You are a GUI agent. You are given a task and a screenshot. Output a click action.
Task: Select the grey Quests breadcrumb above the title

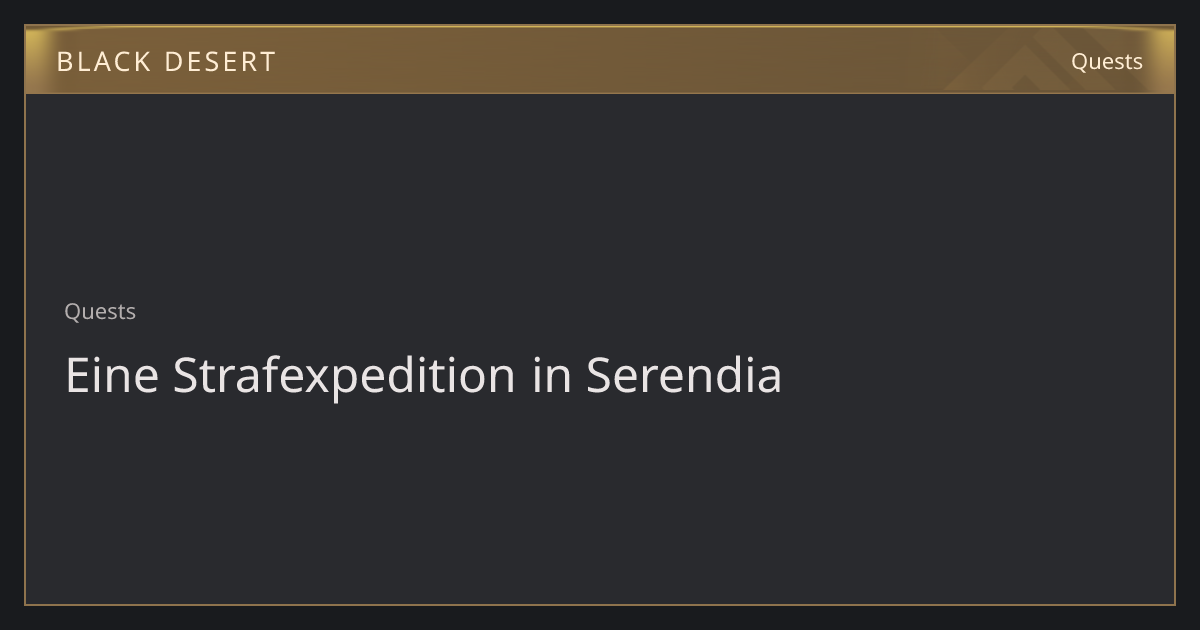pos(100,311)
